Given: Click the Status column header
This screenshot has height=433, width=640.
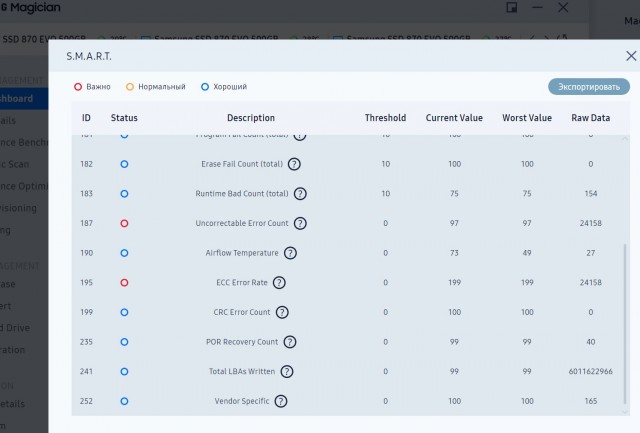Looking at the screenshot, I should click(124, 118).
